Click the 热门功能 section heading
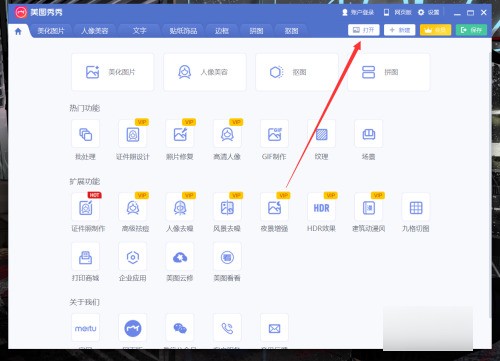Viewport: 500px width, 361px height. 85,108
